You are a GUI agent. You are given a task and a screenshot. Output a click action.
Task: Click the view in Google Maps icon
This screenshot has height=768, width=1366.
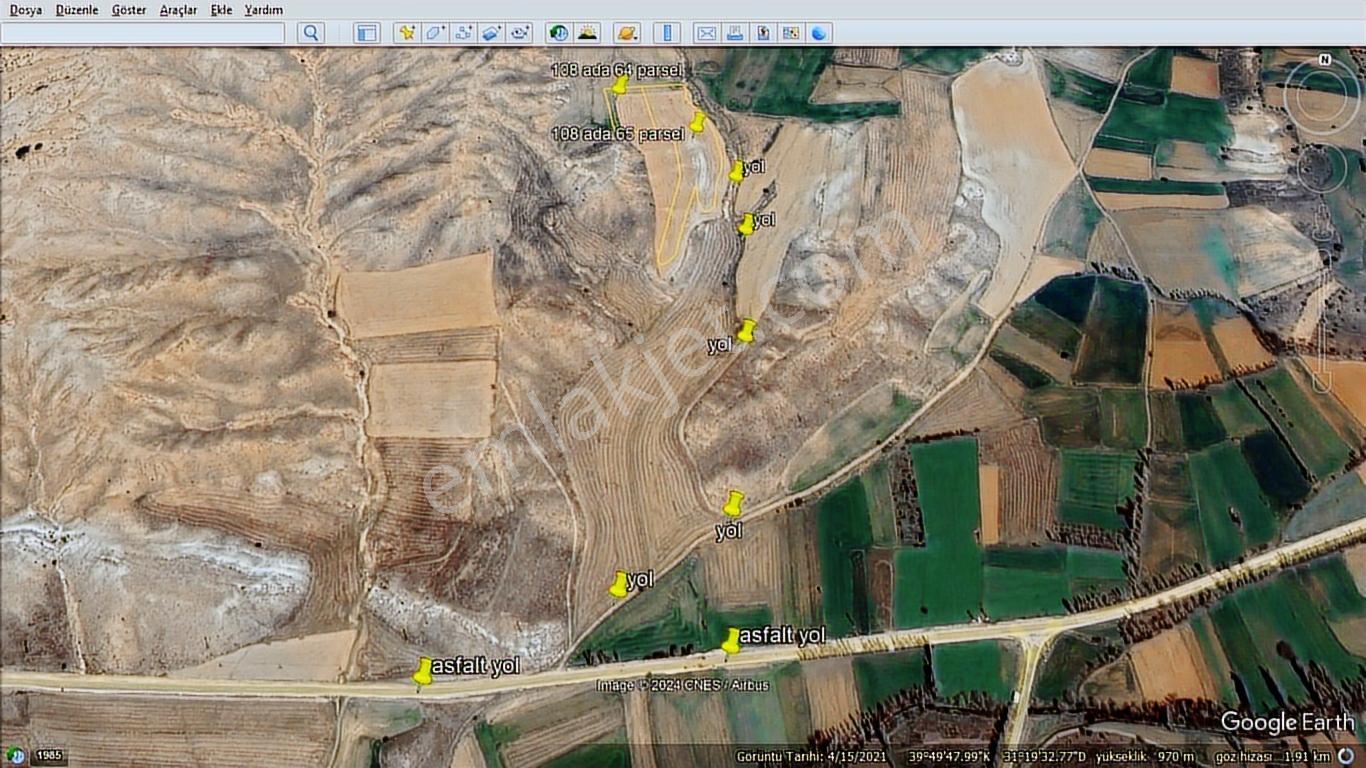(791, 33)
